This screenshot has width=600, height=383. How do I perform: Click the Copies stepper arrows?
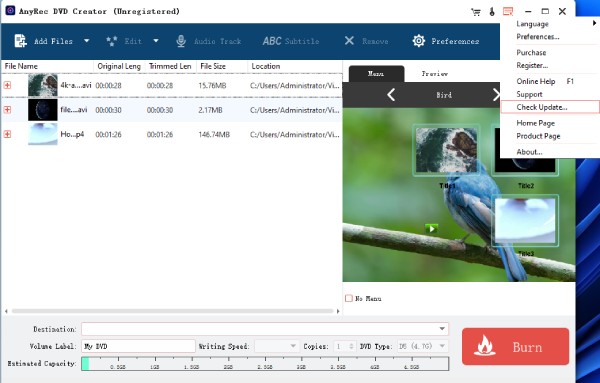tap(351, 346)
